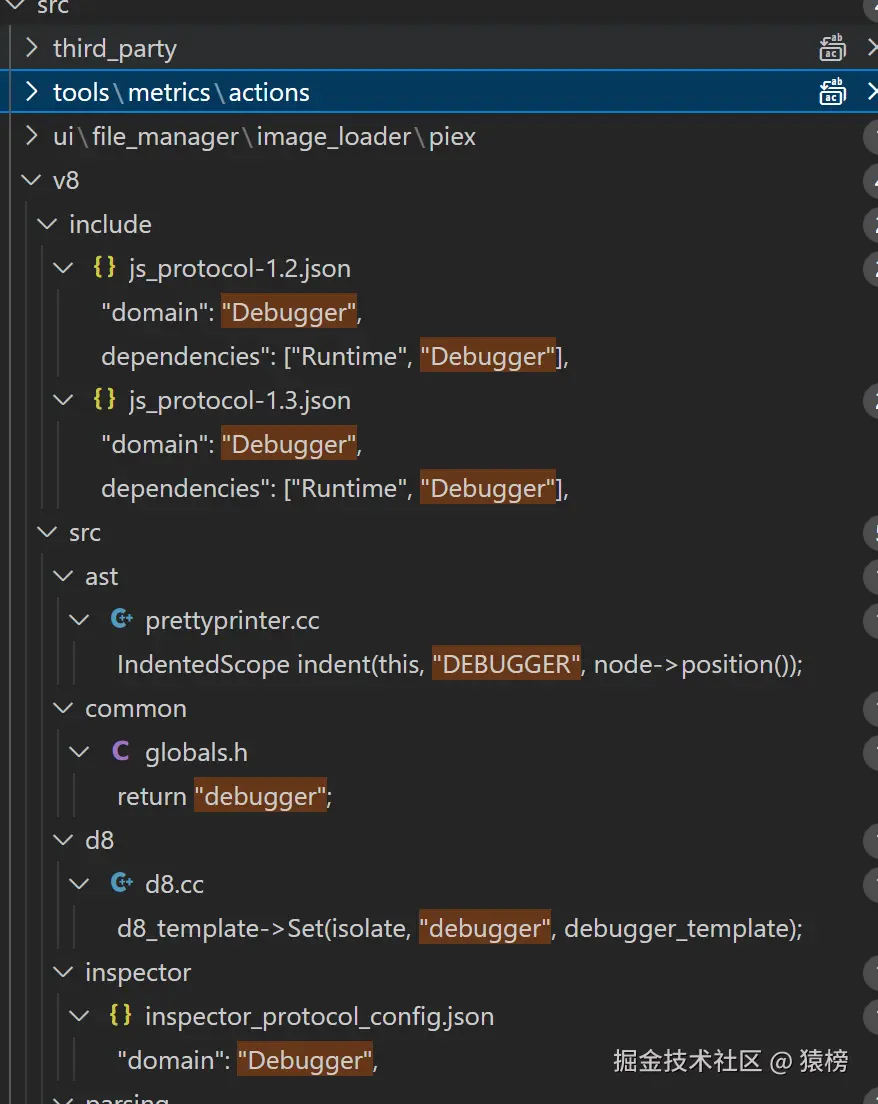Image resolution: width=878 pixels, height=1104 pixels.
Task: Click the C++ icon next to d8.cc
Action: pyautogui.click(x=120, y=883)
